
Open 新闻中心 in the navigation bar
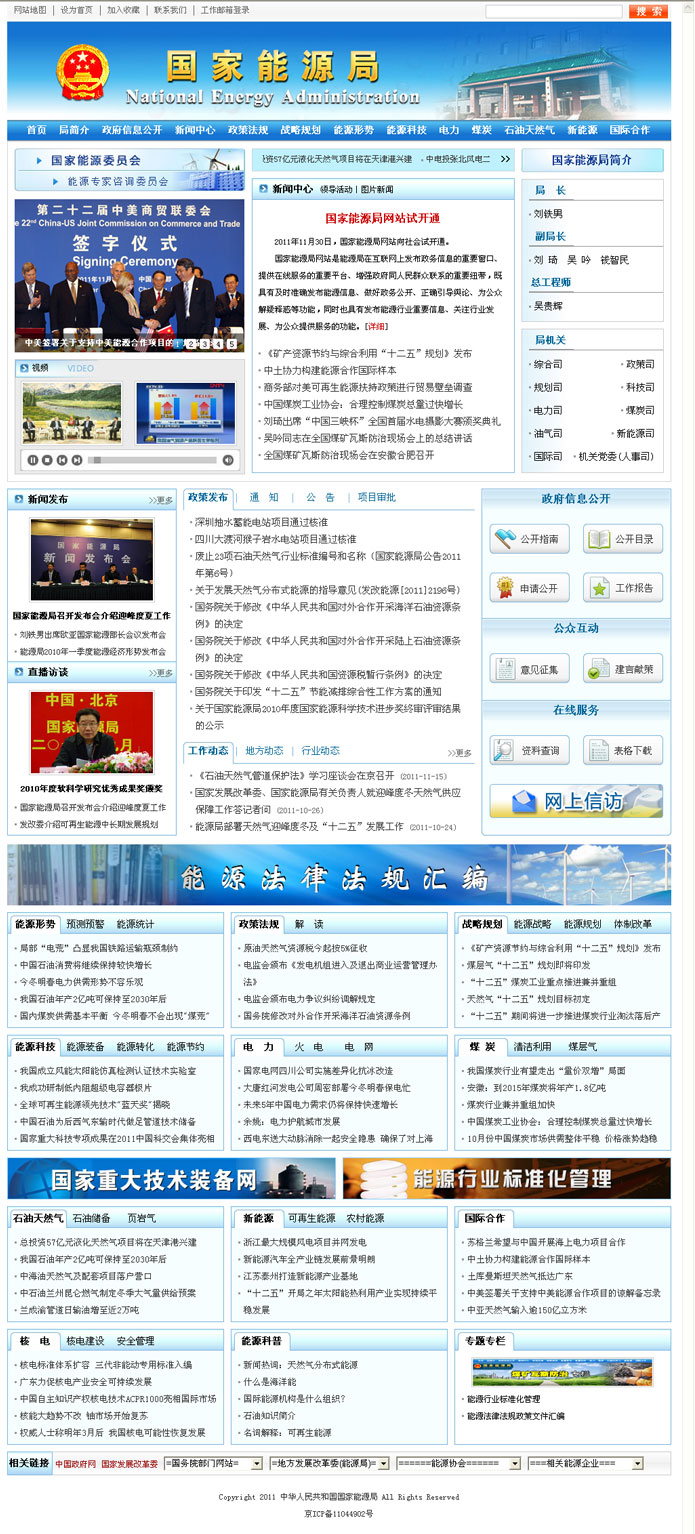(x=195, y=130)
